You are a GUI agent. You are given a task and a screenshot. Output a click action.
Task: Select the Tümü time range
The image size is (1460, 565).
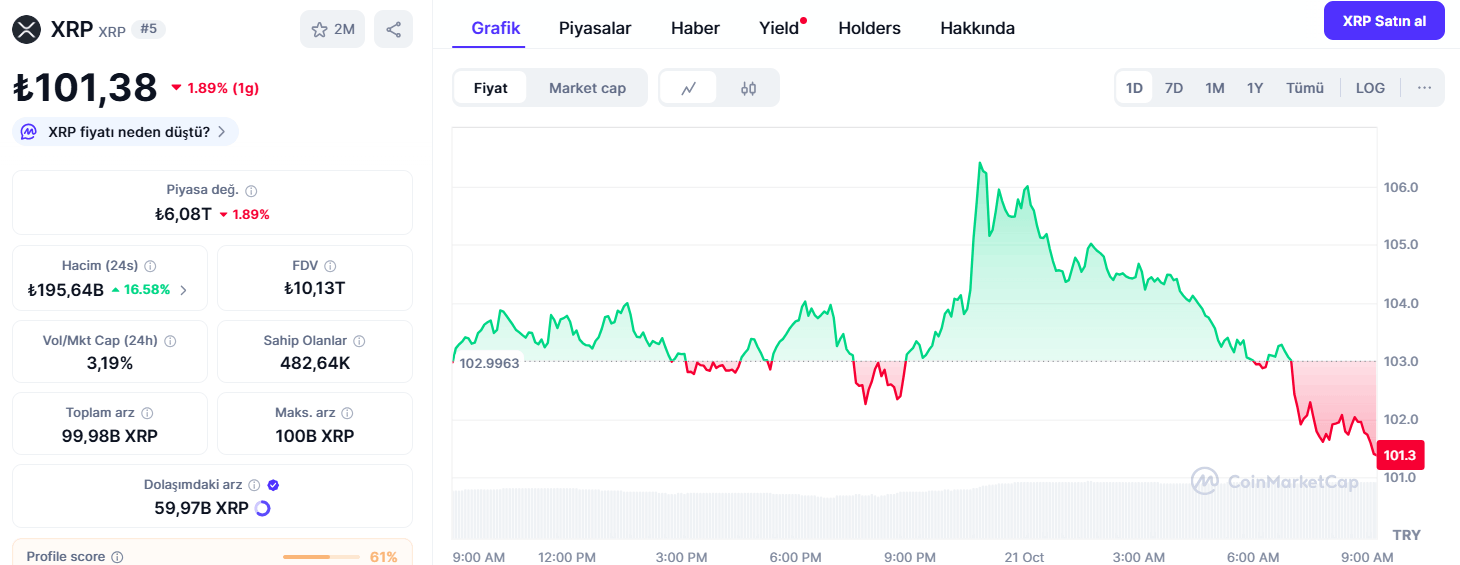pos(1305,88)
